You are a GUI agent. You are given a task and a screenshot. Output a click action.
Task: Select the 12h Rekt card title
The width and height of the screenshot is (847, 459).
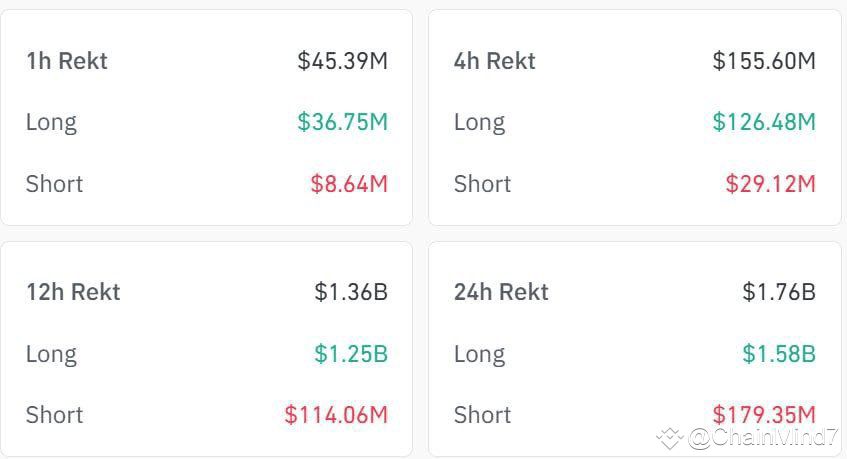coord(73,292)
